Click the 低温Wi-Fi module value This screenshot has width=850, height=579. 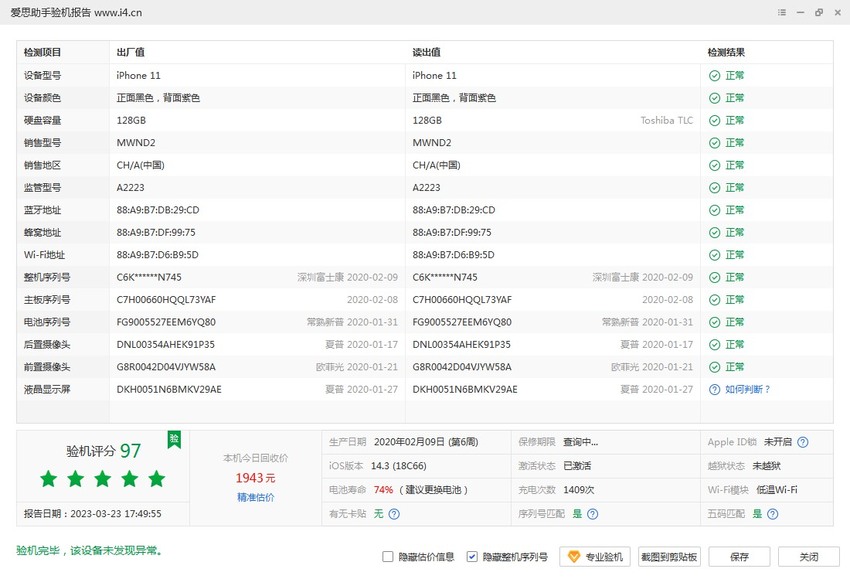pos(777,490)
